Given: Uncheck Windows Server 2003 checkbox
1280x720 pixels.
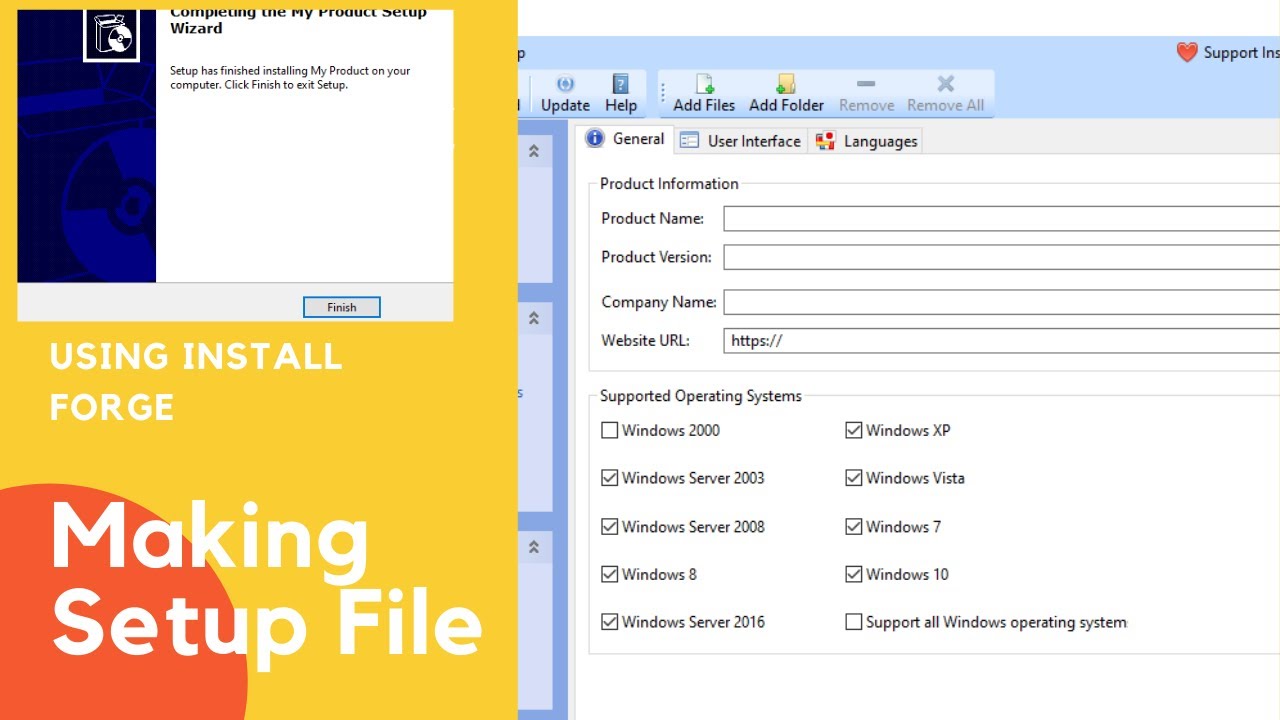Looking at the screenshot, I should point(610,479).
